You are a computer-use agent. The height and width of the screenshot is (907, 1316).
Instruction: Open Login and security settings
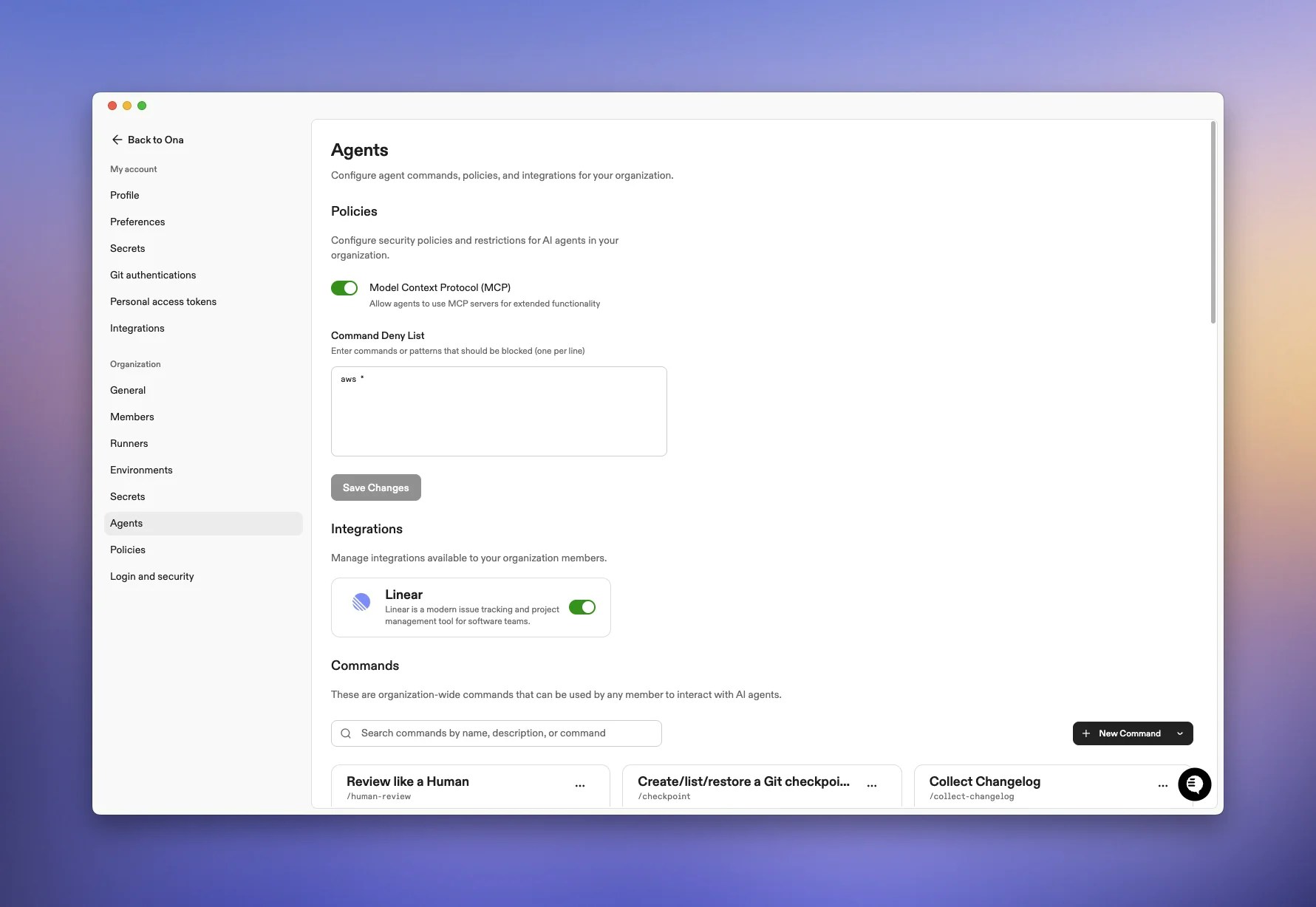click(x=151, y=576)
